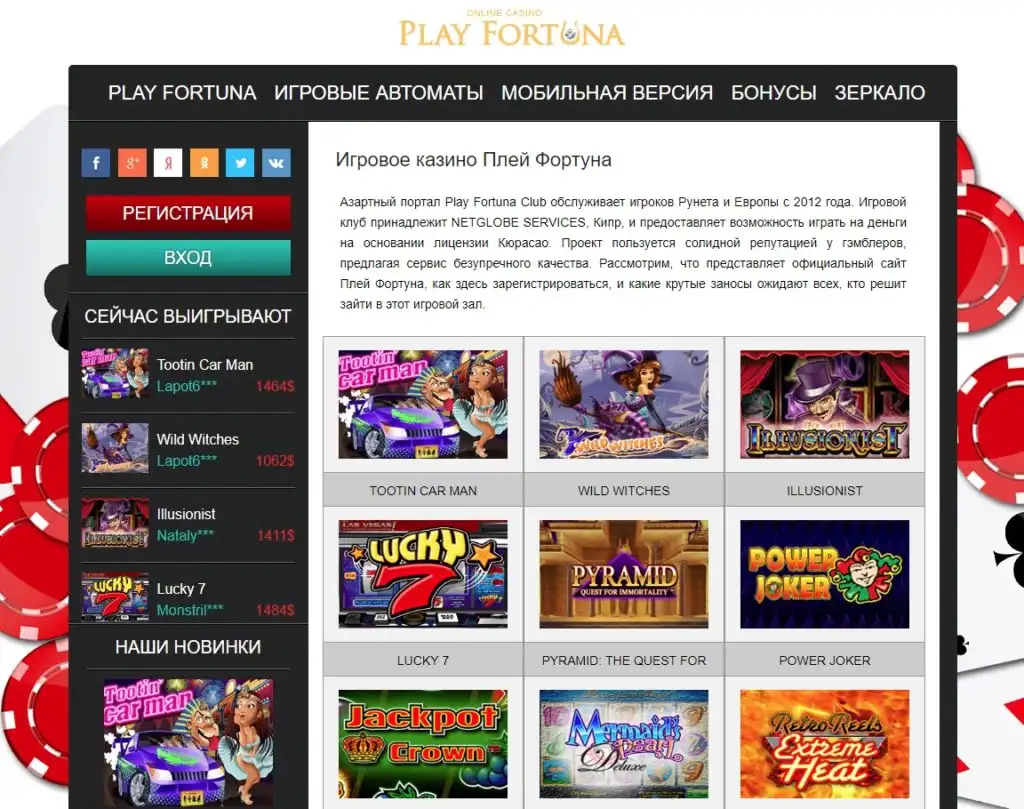Click the Odnoklassniki share icon
Screen dimensions: 1024x809
(x=204, y=163)
